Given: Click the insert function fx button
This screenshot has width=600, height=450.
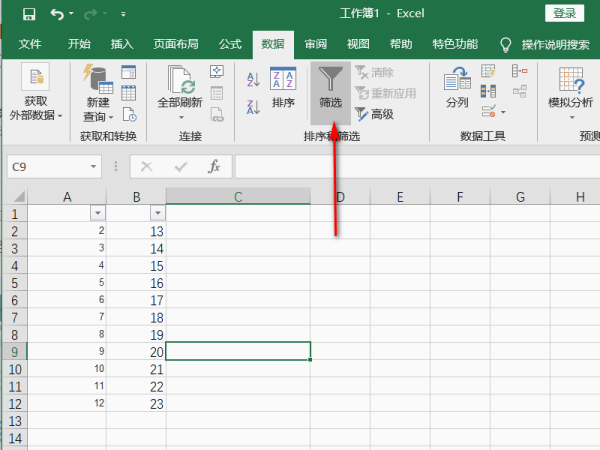Looking at the screenshot, I should click(x=213, y=167).
